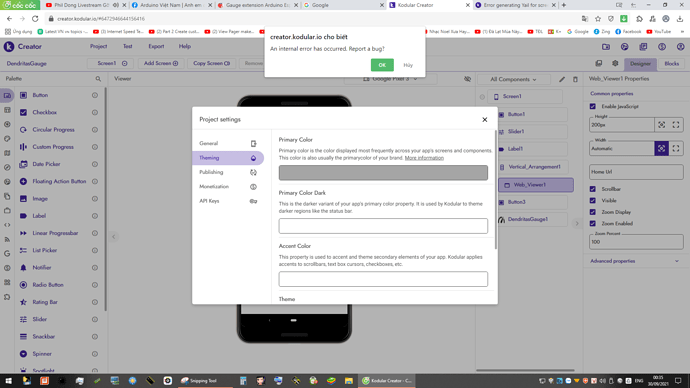Select the Snackbar palette icon

[x=23, y=337]
